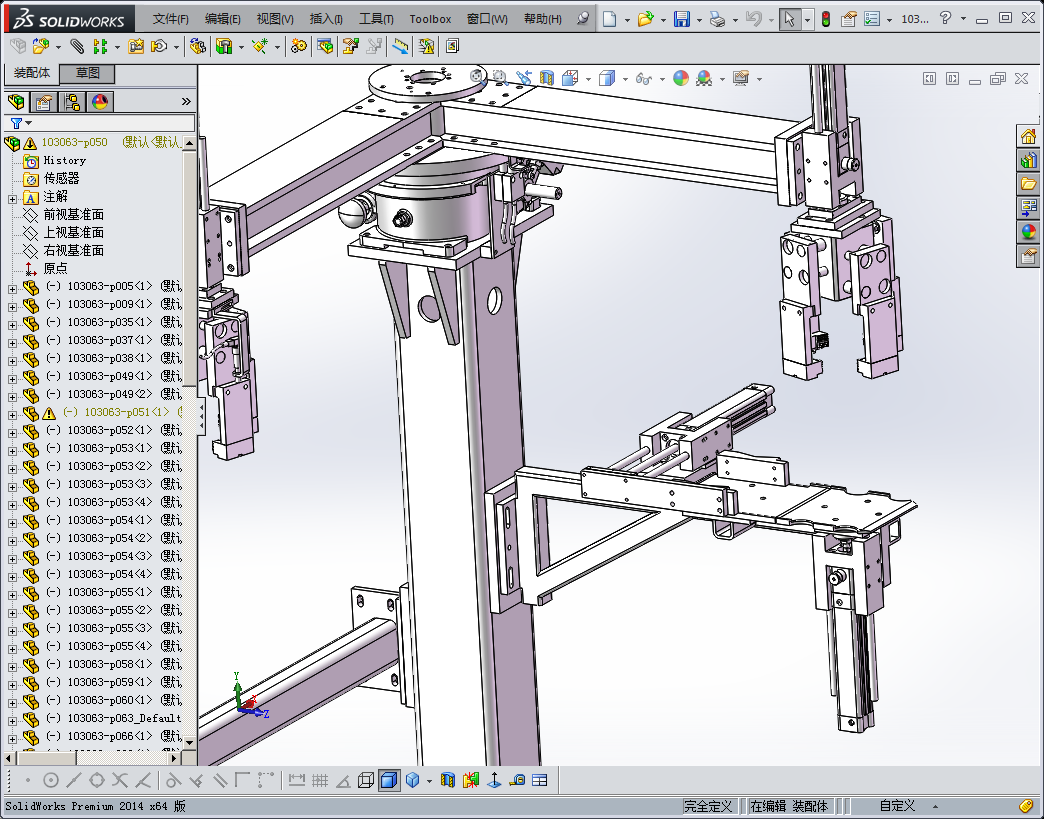Click the Move Component icon

pos(159,46)
